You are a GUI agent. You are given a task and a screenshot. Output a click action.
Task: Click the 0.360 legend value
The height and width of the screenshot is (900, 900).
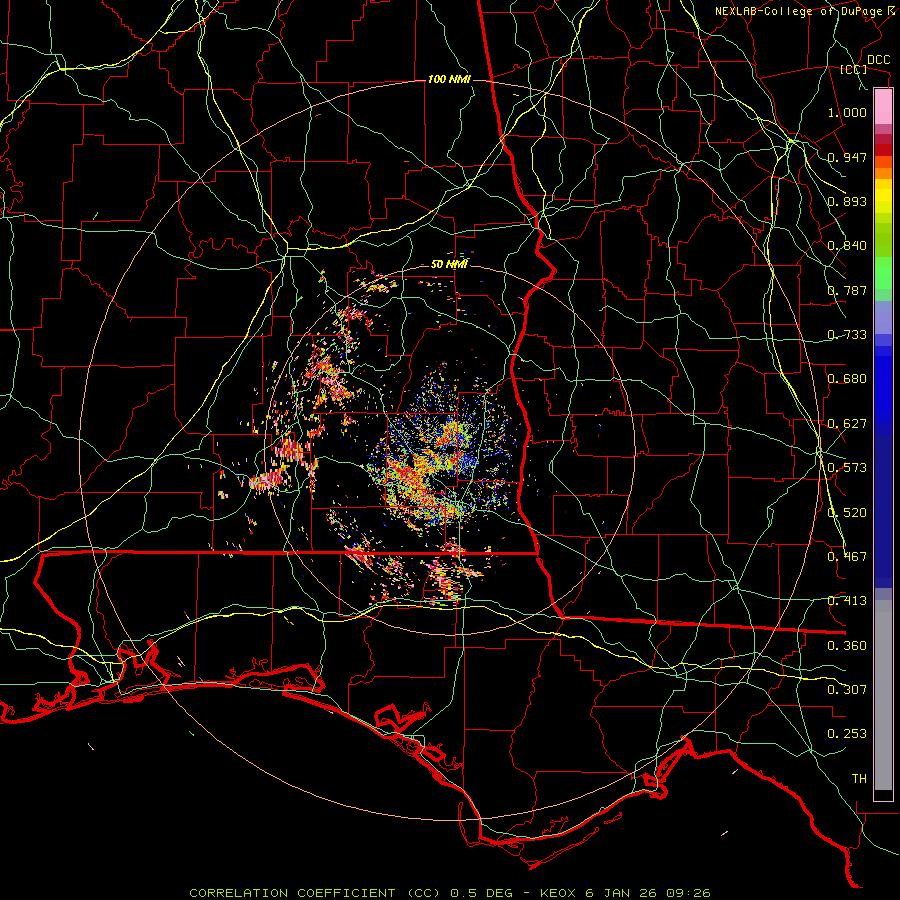[x=847, y=646]
